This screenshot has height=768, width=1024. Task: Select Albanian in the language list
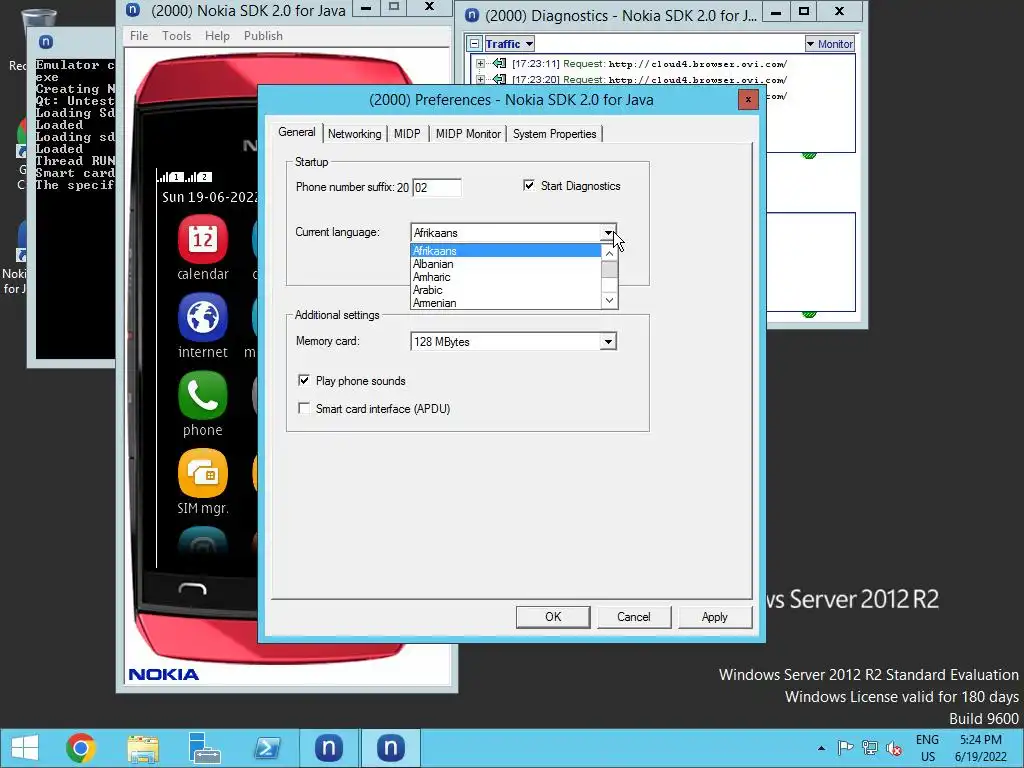[505, 264]
